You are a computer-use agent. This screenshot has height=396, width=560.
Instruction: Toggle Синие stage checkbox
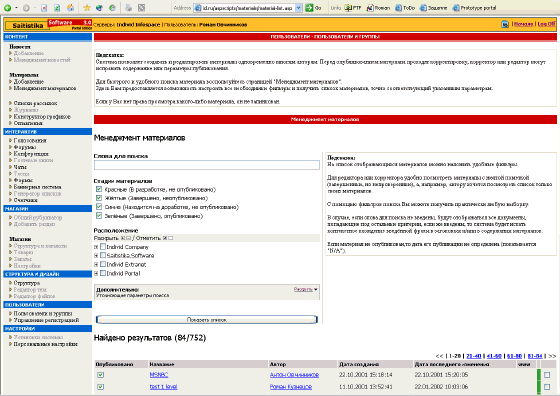(x=99, y=207)
